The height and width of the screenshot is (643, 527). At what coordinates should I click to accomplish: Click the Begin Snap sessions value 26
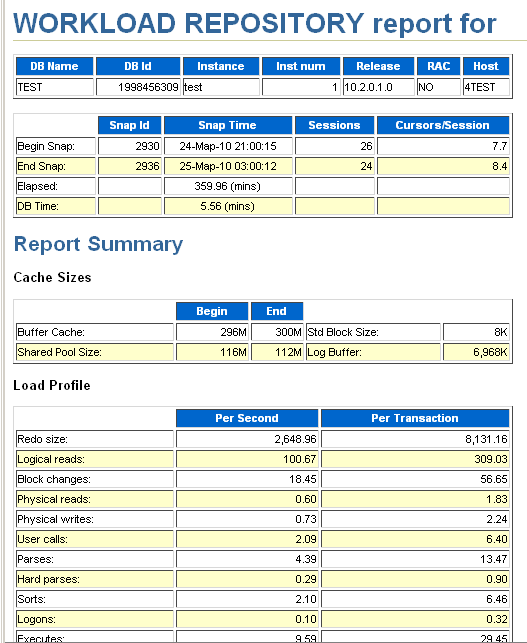pyautogui.click(x=335, y=146)
